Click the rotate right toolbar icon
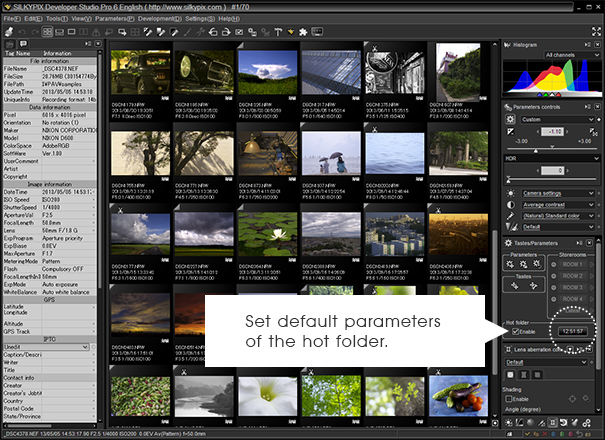The width and height of the screenshot is (605, 440). click(x=226, y=32)
